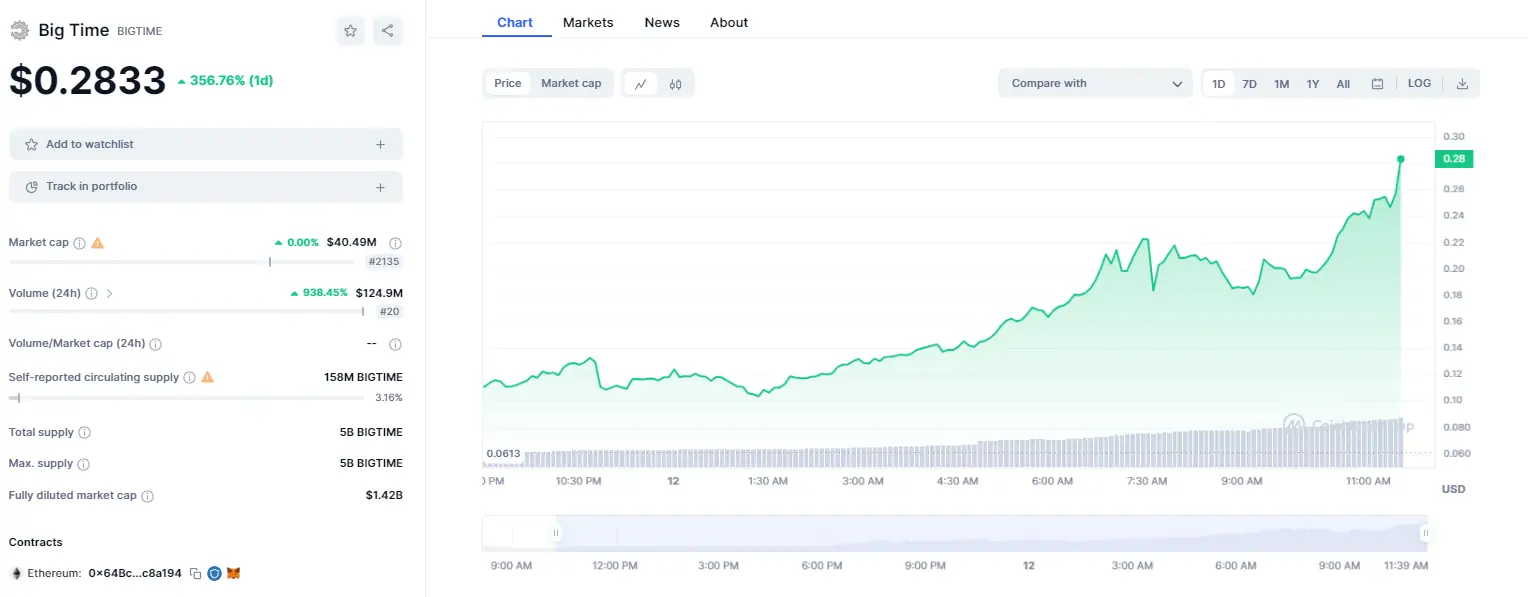1528x597 pixels.
Task: Click the $124.9M volume value
Action: tap(379, 293)
